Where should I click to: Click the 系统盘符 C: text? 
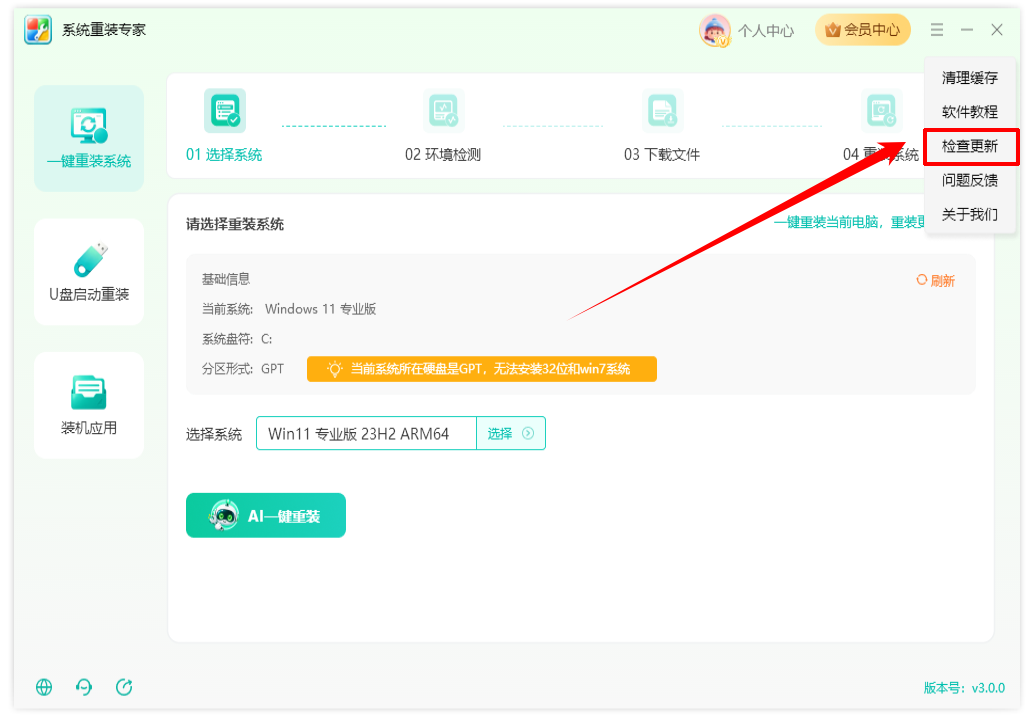point(237,339)
